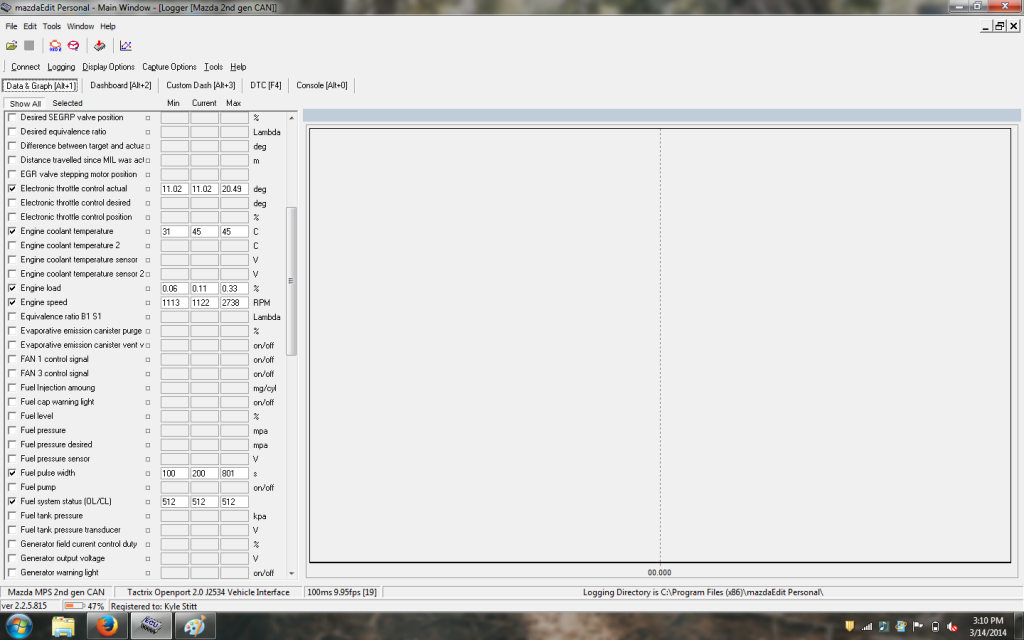Image resolution: width=1024 pixels, height=640 pixels.
Task: Switch to the Custom Dash [Alt+3] tab
Action: click(200, 86)
